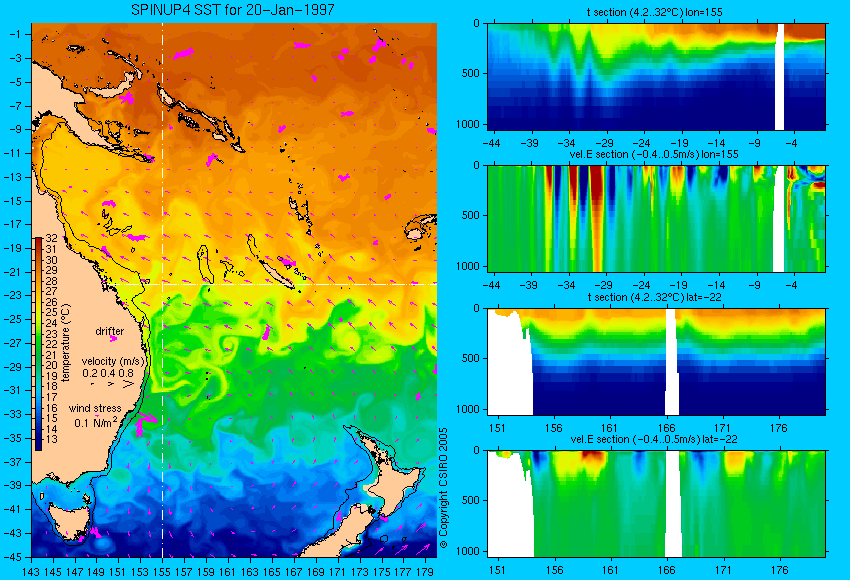This screenshot has width=850, height=580.
Task: Click the "vel.E section (−0.4..0.5m/s) lon=155" title
Action: (654, 154)
